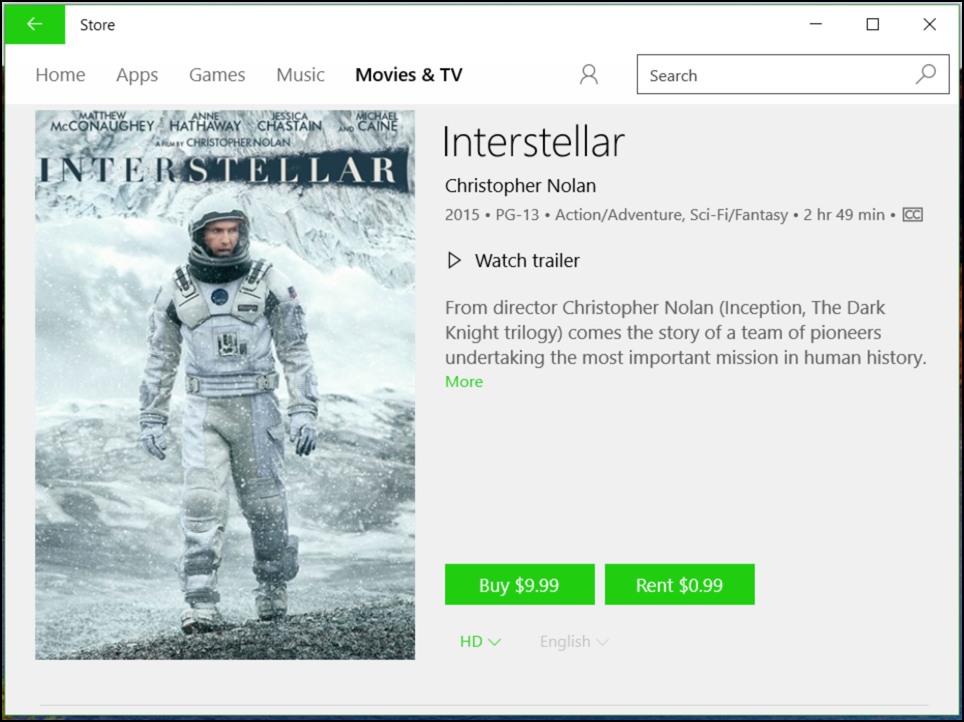The height and width of the screenshot is (722, 964).
Task: Buy Interstellar for $9.99
Action: [x=519, y=584]
